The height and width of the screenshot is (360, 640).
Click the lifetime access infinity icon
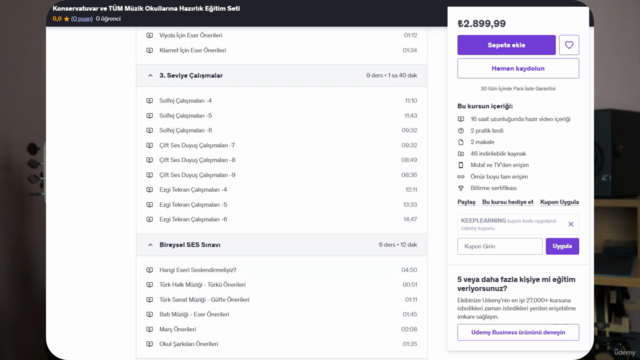[x=461, y=177]
